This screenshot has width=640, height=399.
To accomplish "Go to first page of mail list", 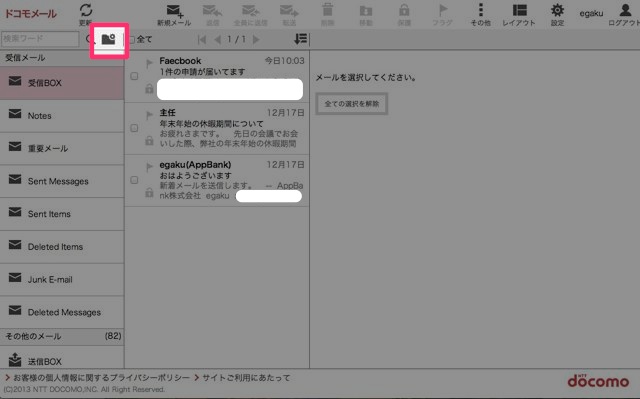I will pyautogui.click(x=202, y=39).
